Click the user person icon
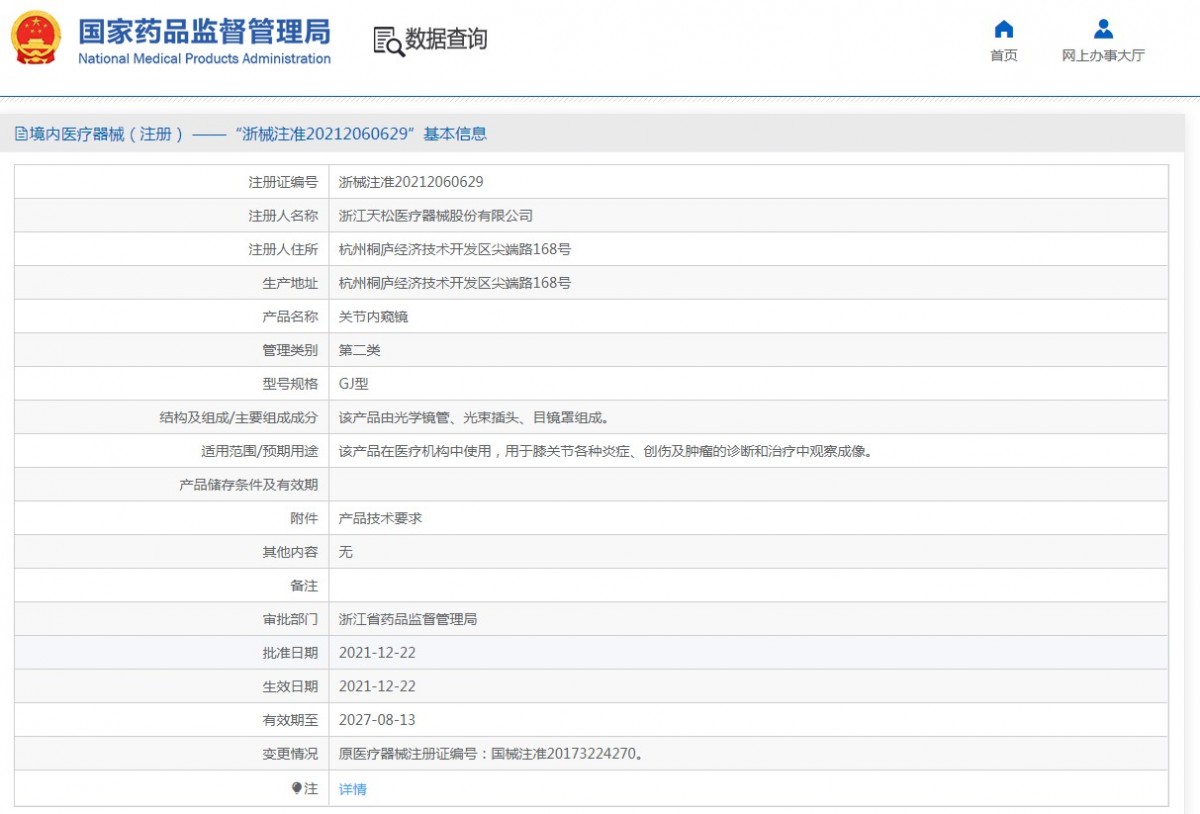Screen dimensions: 1200x814 point(1103,29)
